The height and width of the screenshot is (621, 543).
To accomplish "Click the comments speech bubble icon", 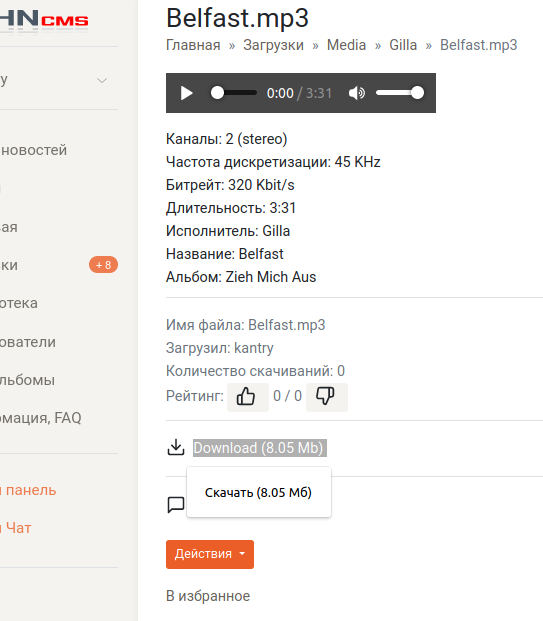I will pyautogui.click(x=176, y=505).
